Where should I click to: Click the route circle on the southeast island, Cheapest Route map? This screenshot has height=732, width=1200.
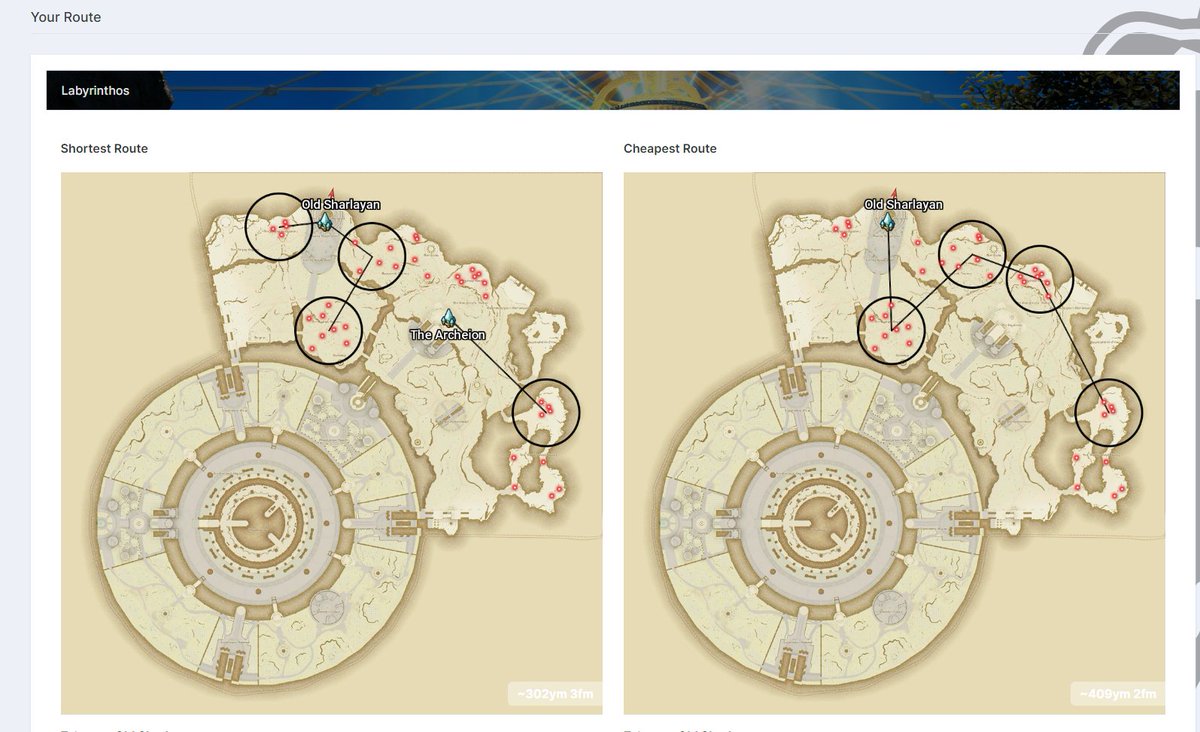1109,412
